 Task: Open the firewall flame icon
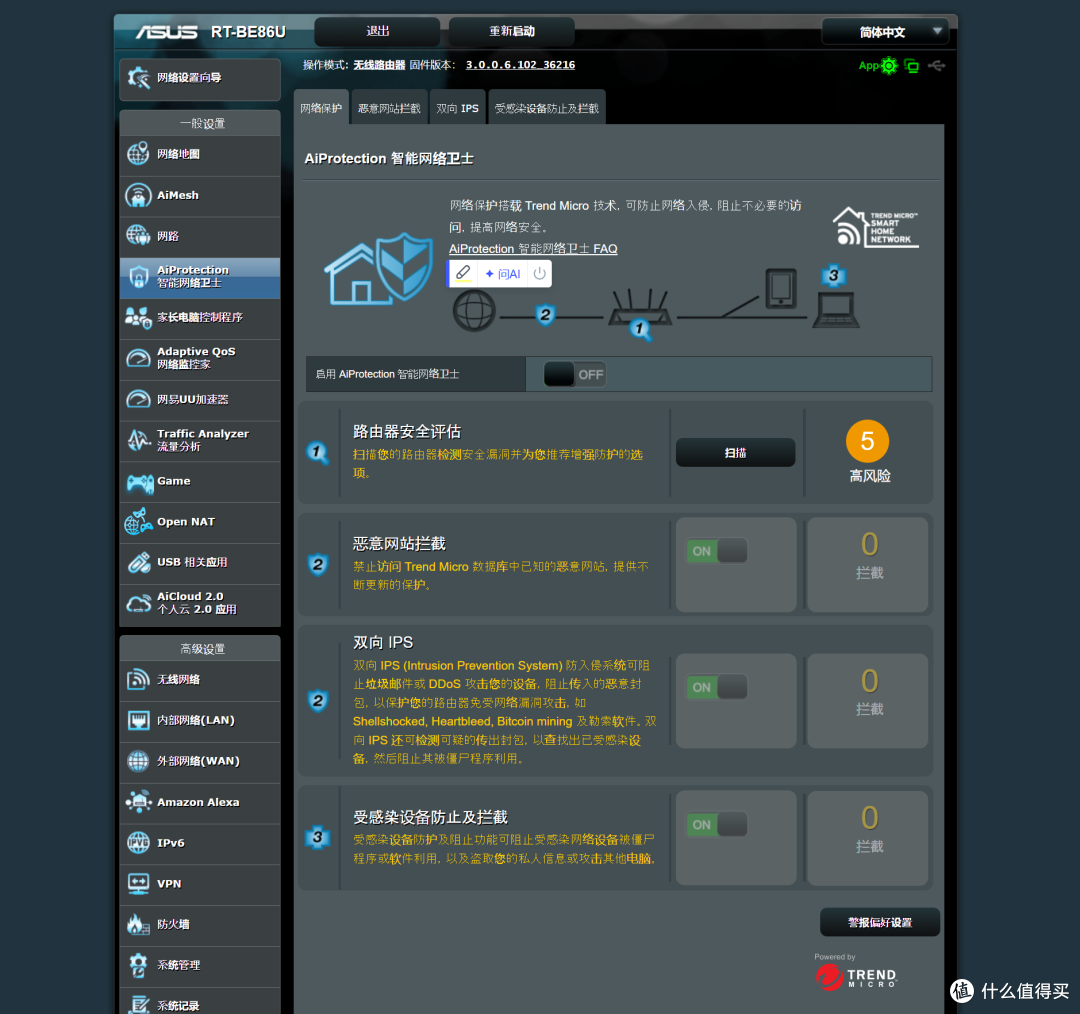(x=138, y=924)
